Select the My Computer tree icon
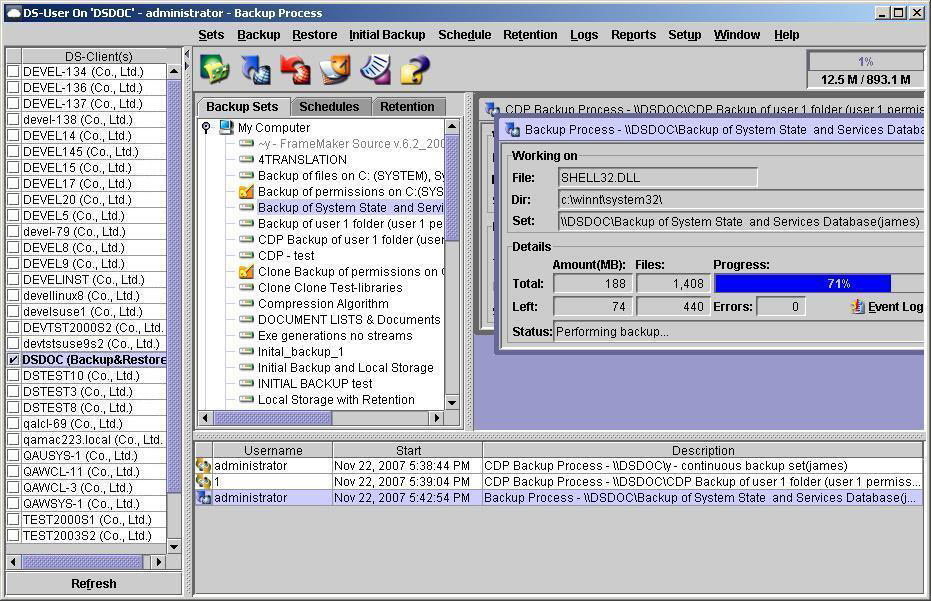931x601 pixels. [x=226, y=127]
